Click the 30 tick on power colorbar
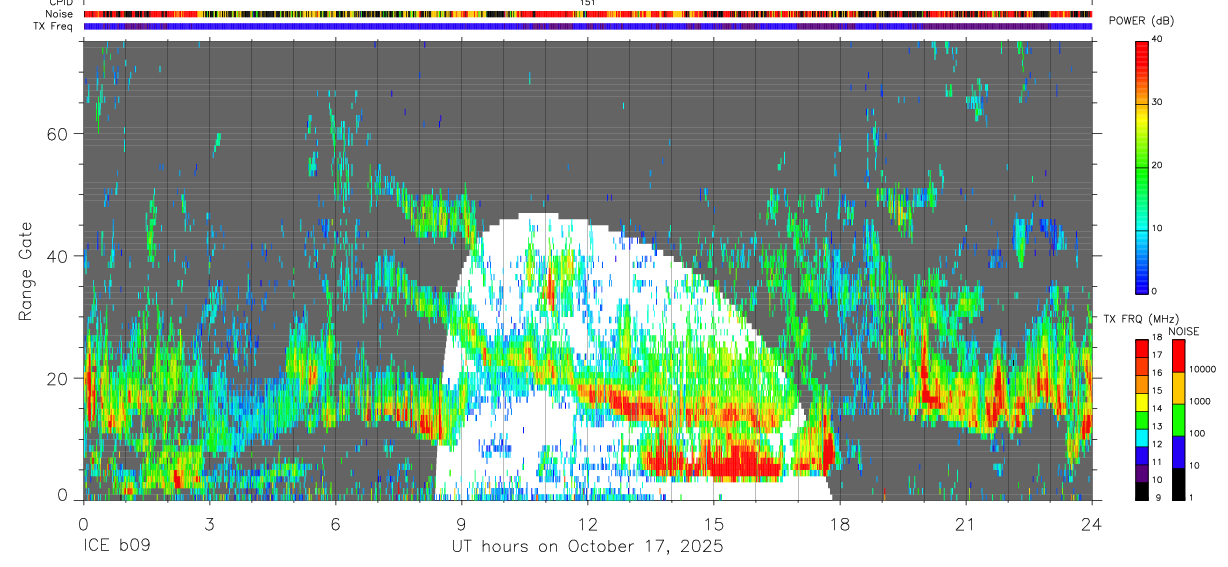The image size is (1228, 567). tap(1157, 103)
